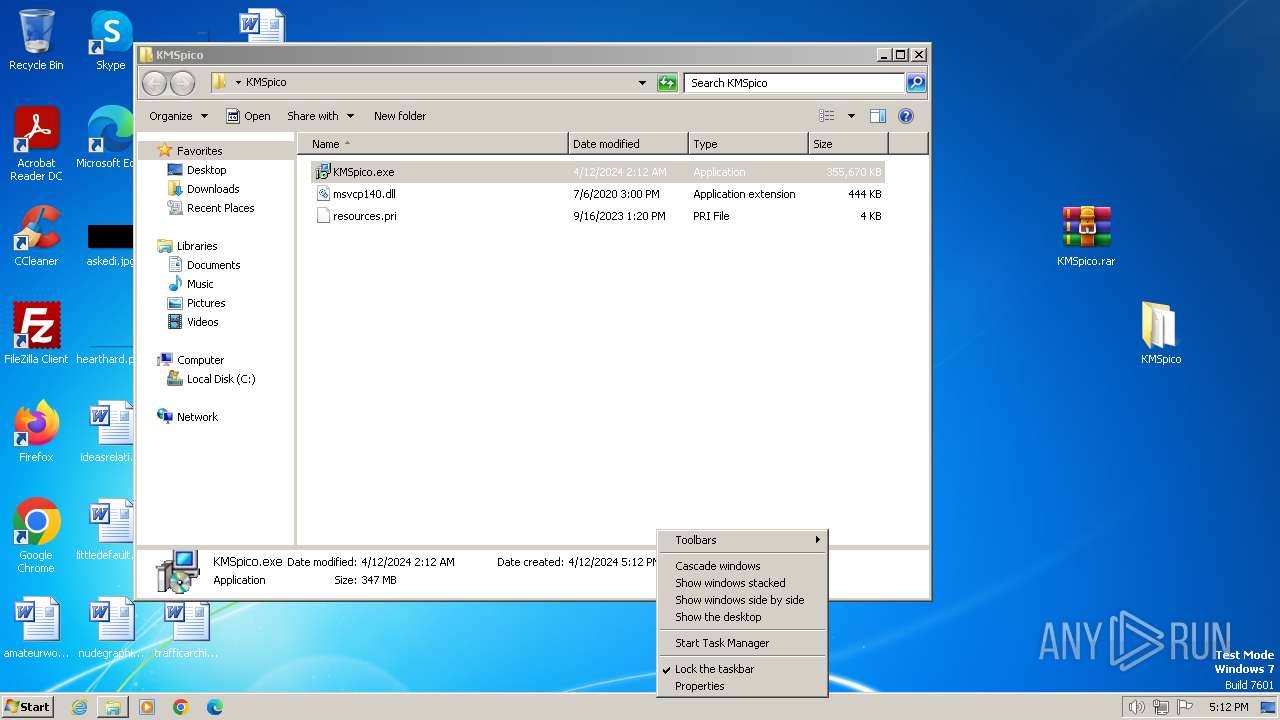
Task: Click the change view icon
Action: point(827,116)
